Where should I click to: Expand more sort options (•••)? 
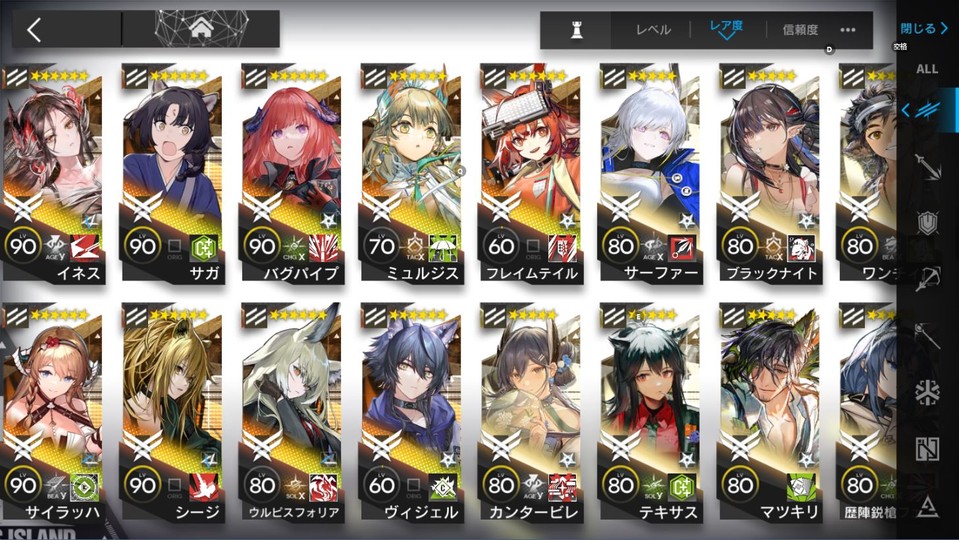coord(848,29)
